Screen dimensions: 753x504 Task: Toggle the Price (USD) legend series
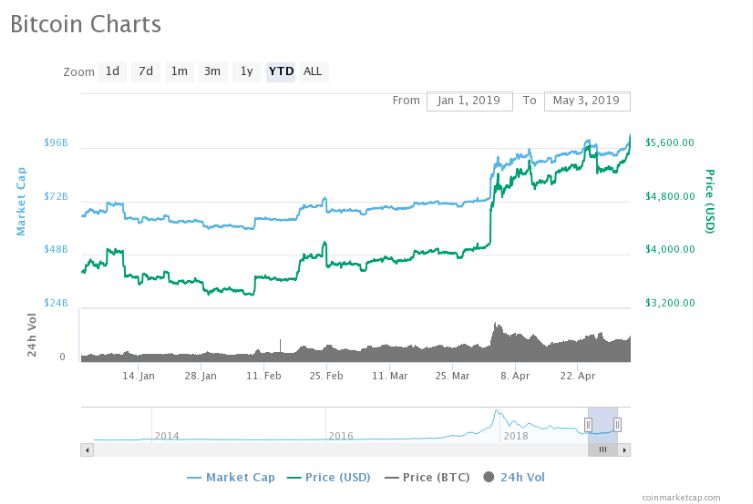tap(328, 477)
